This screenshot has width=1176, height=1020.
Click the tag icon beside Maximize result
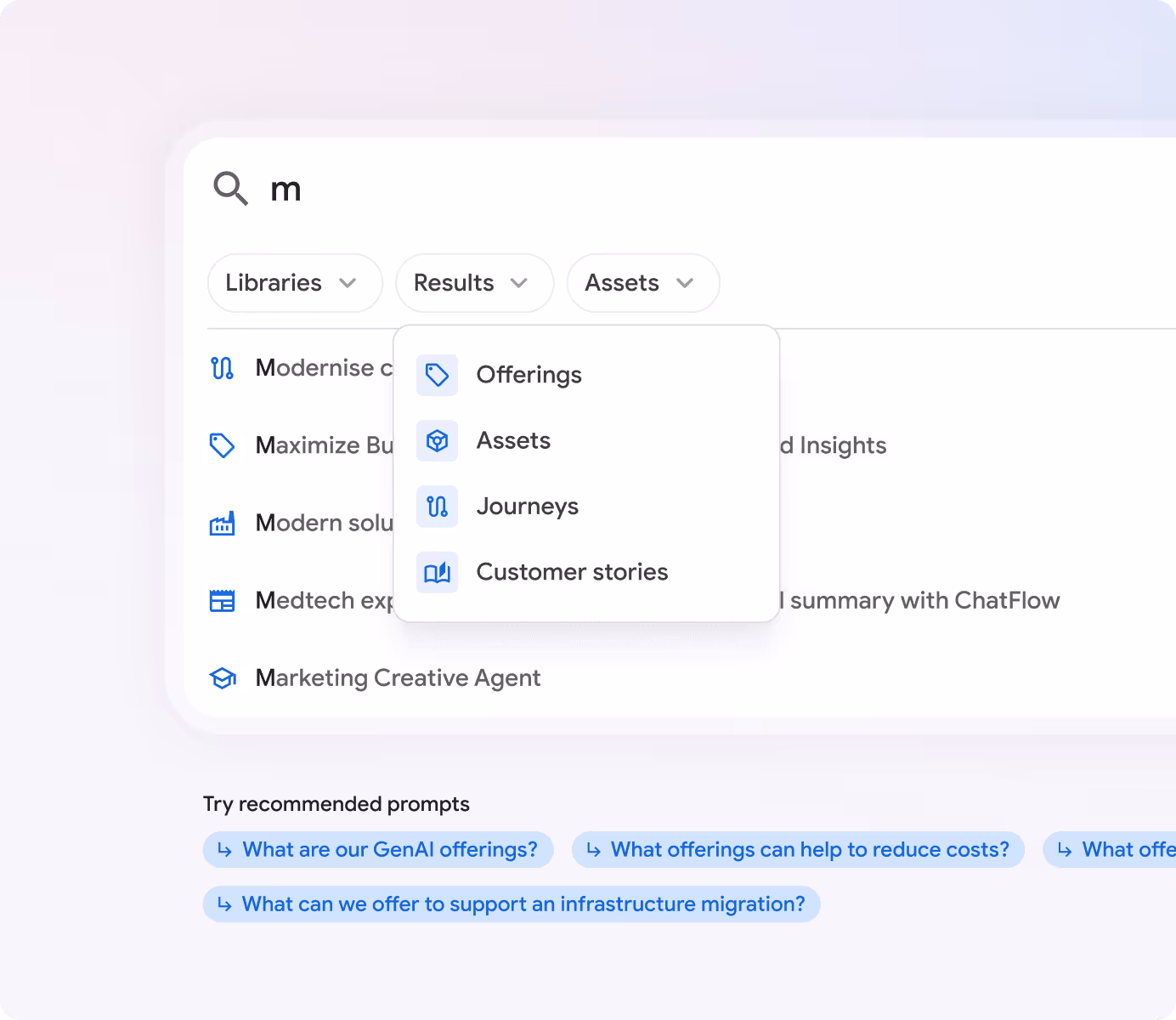coord(222,445)
